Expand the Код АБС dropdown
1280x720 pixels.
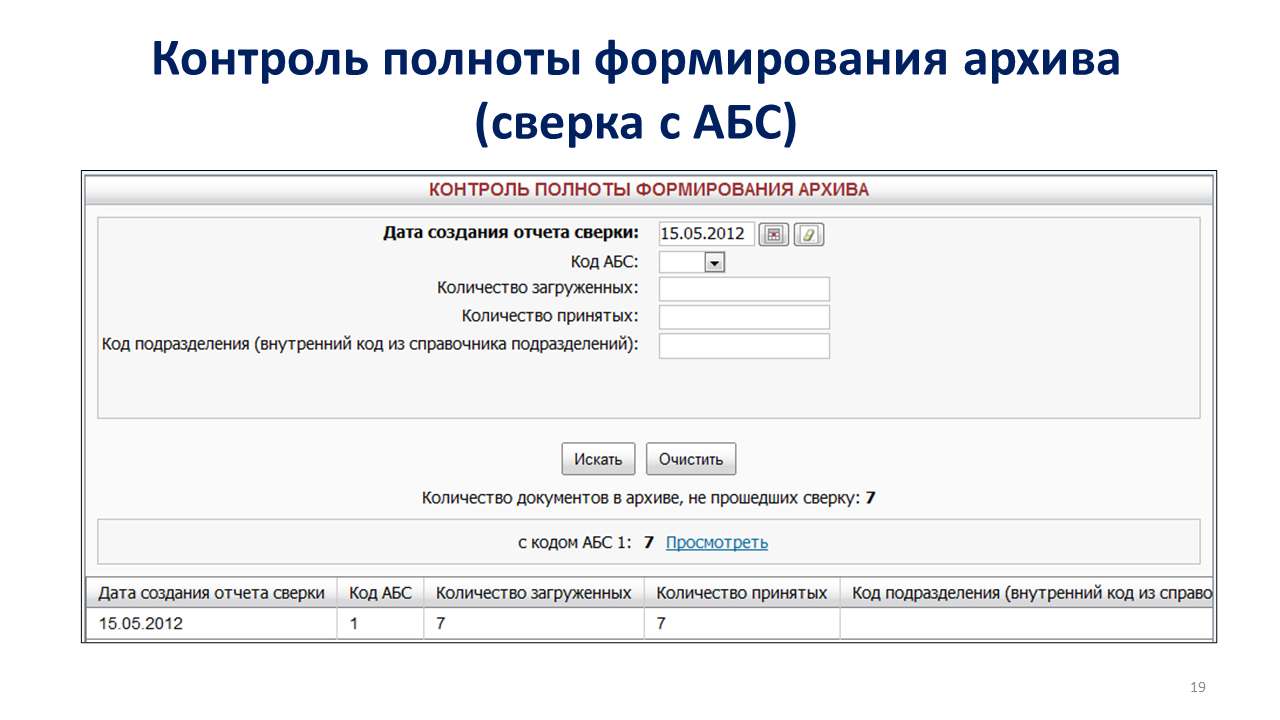click(714, 262)
